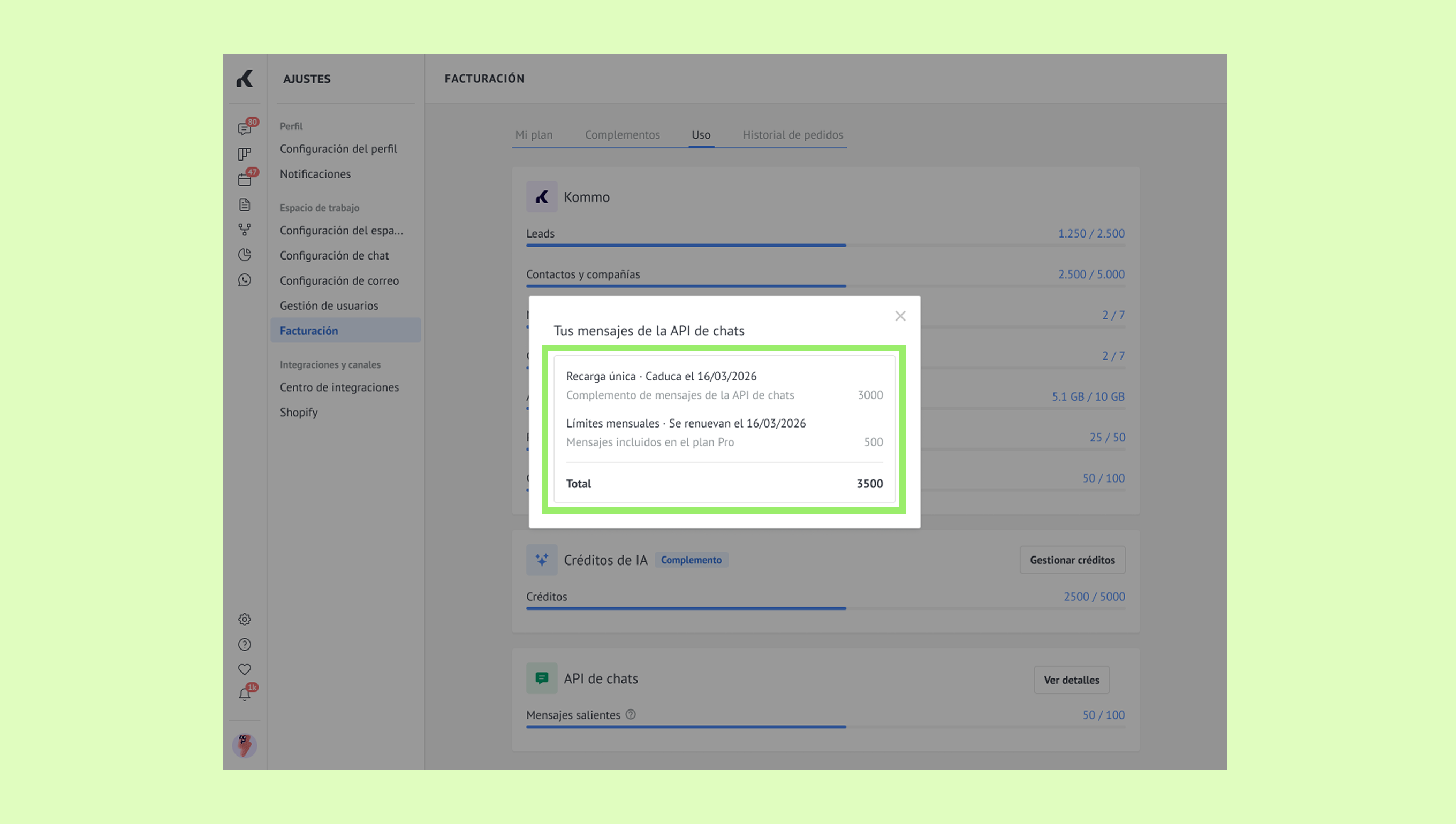The image size is (1456, 824).
Task: Click the value 25 / 50
Action: (1106, 437)
